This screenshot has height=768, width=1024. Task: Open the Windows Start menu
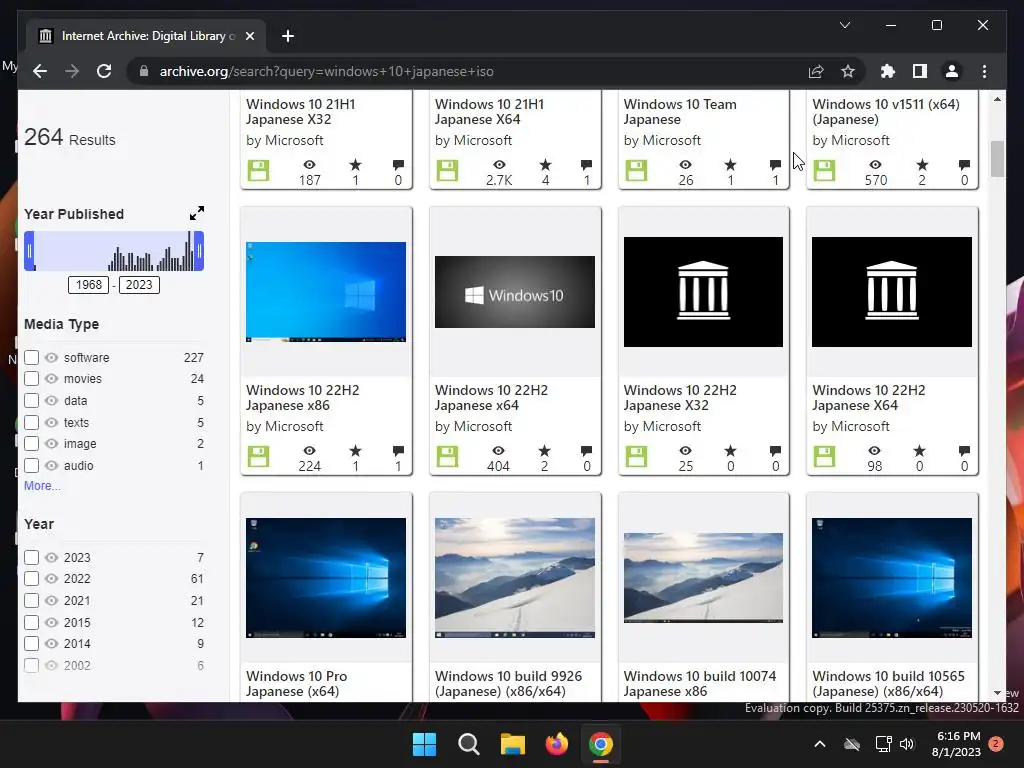pos(424,744)
